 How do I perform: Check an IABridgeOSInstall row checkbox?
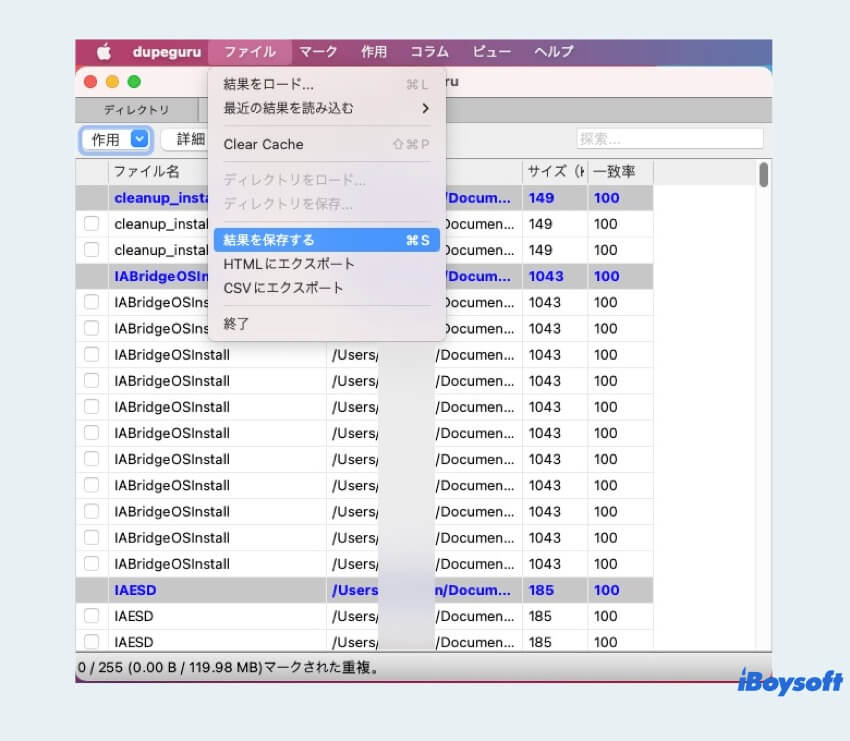92,355
